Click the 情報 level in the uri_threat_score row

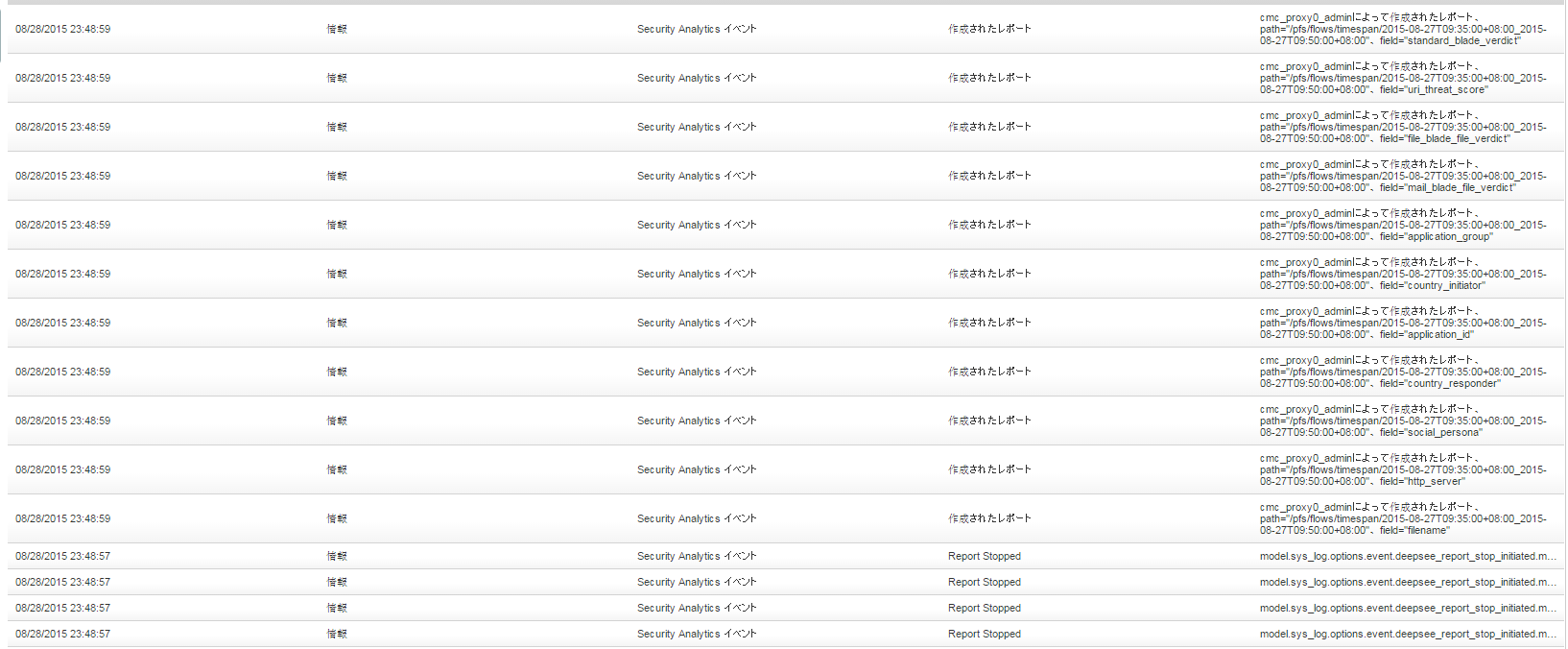coord(337,78)
